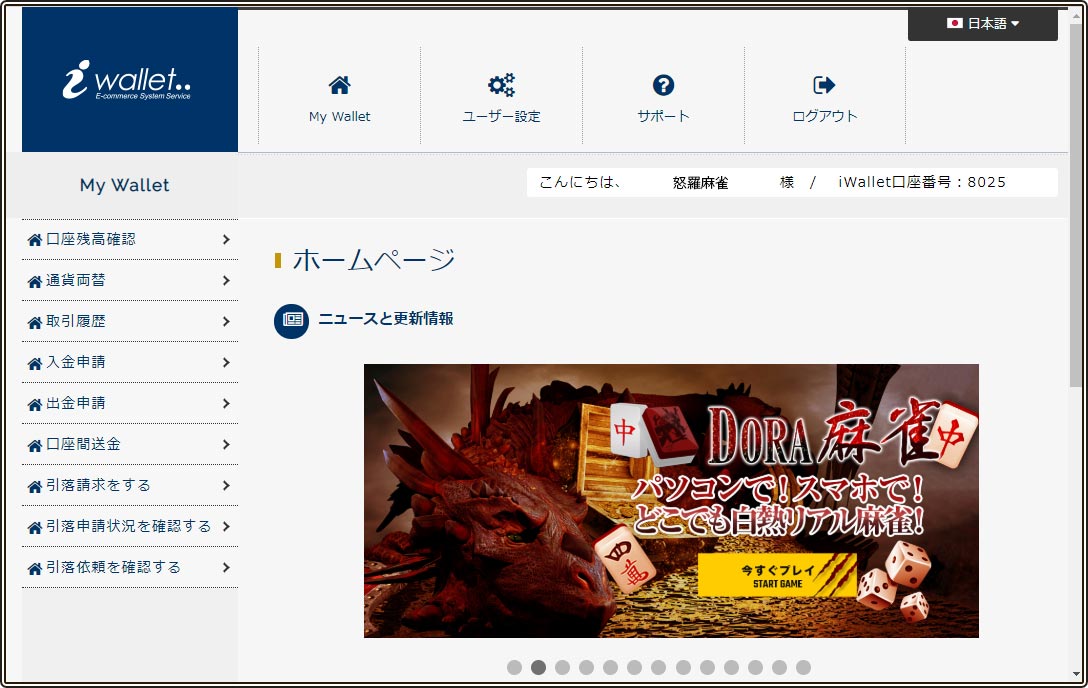Open the 日本語 language dropdown
Image resolution: width=1088 pixels, height=688 pixels.
[983, 24]
